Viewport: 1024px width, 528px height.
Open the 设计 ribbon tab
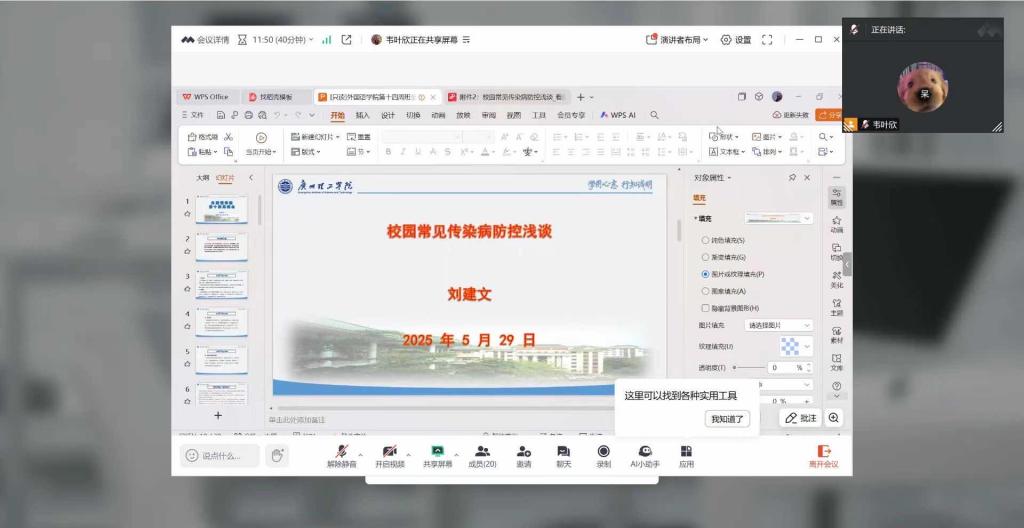(x=388, y=115)
